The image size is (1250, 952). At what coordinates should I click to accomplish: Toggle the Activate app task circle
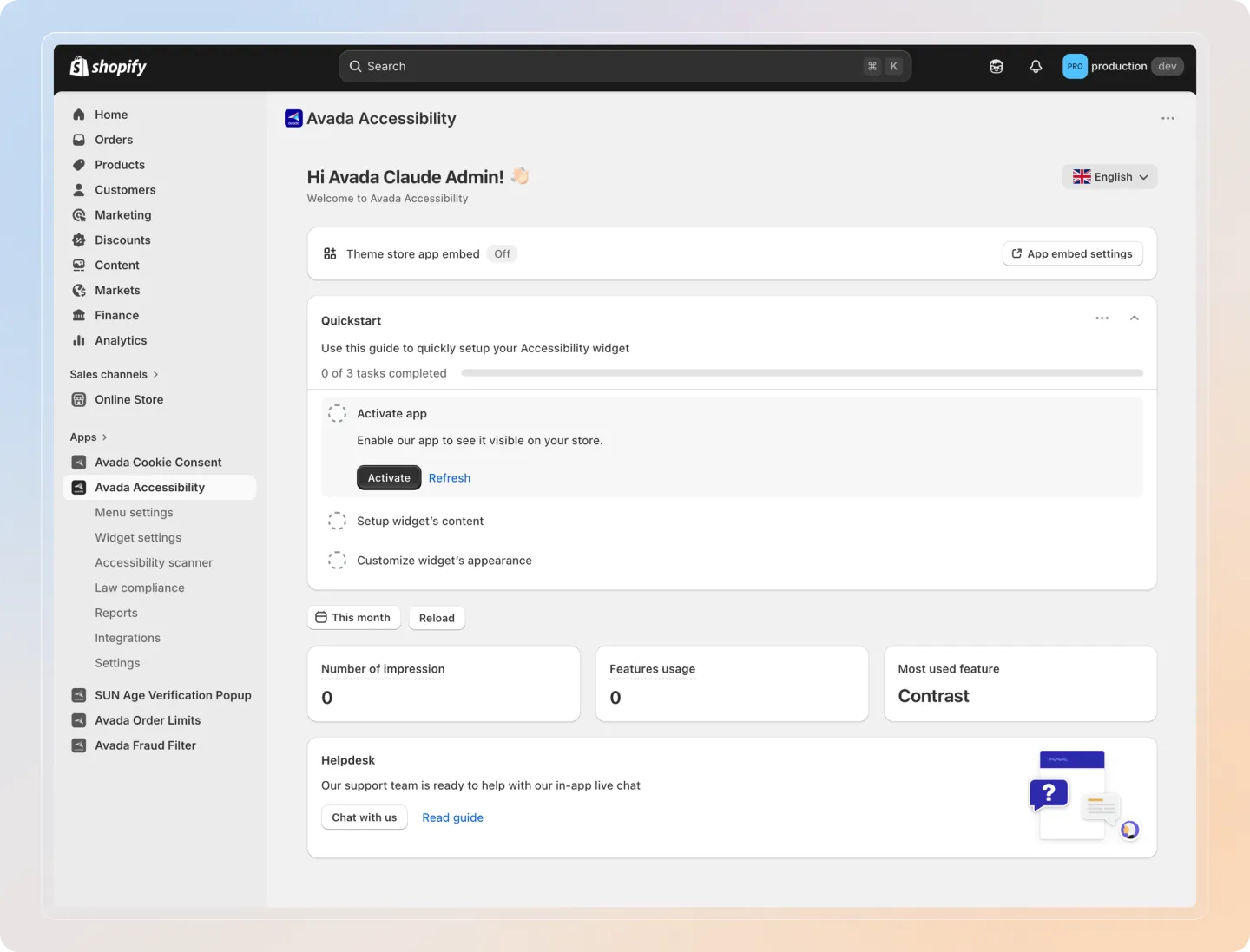click(x=337, y=414)
